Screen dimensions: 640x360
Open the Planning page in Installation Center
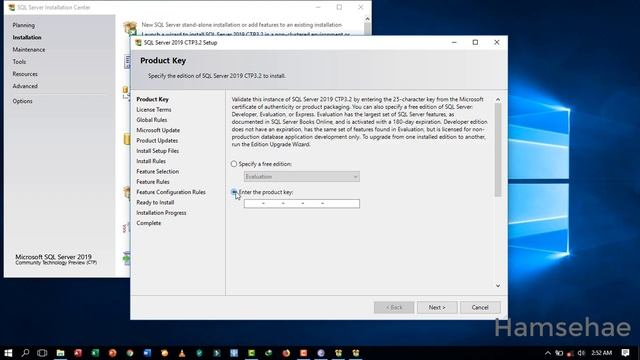click(x=24, y=25)
